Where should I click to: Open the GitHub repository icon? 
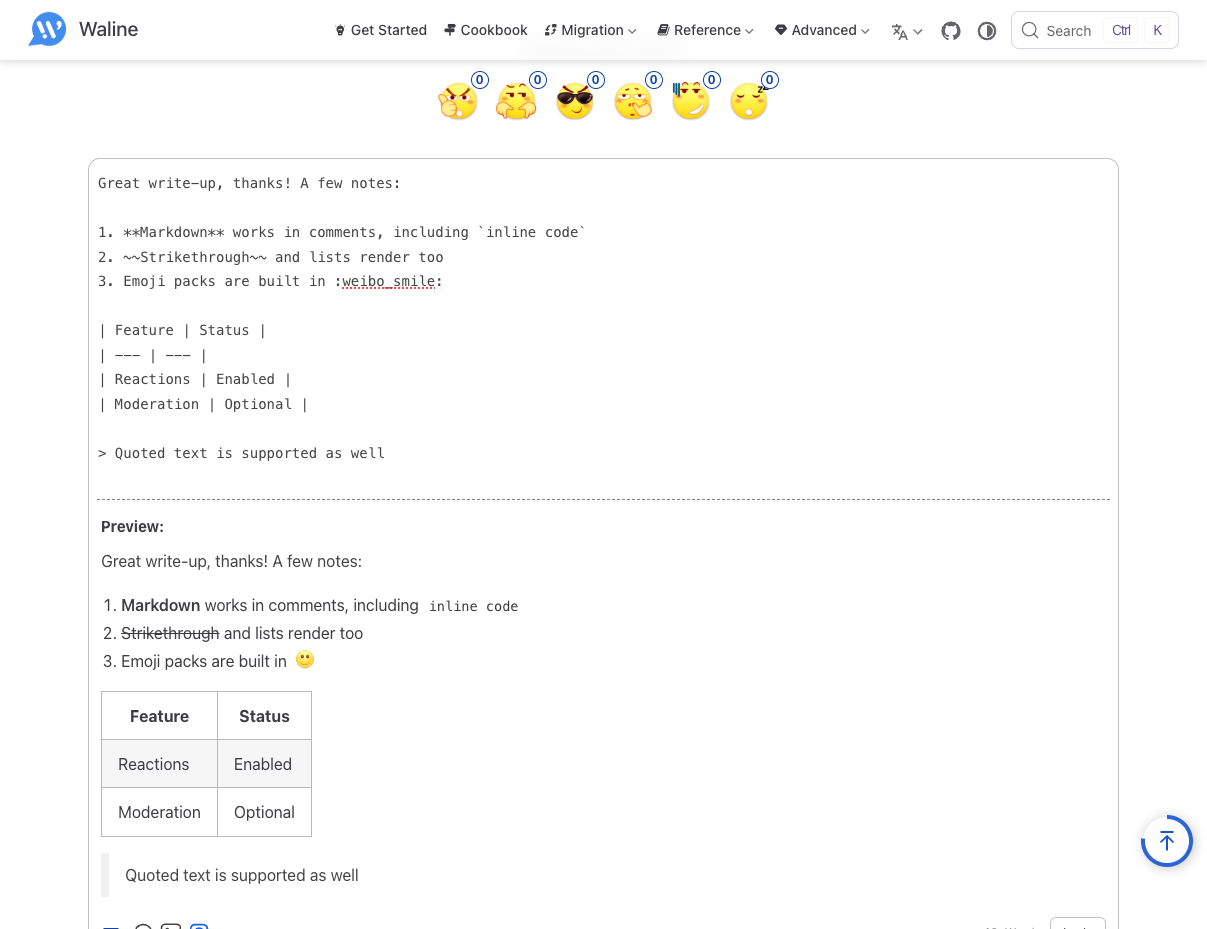tap(951, 31)
